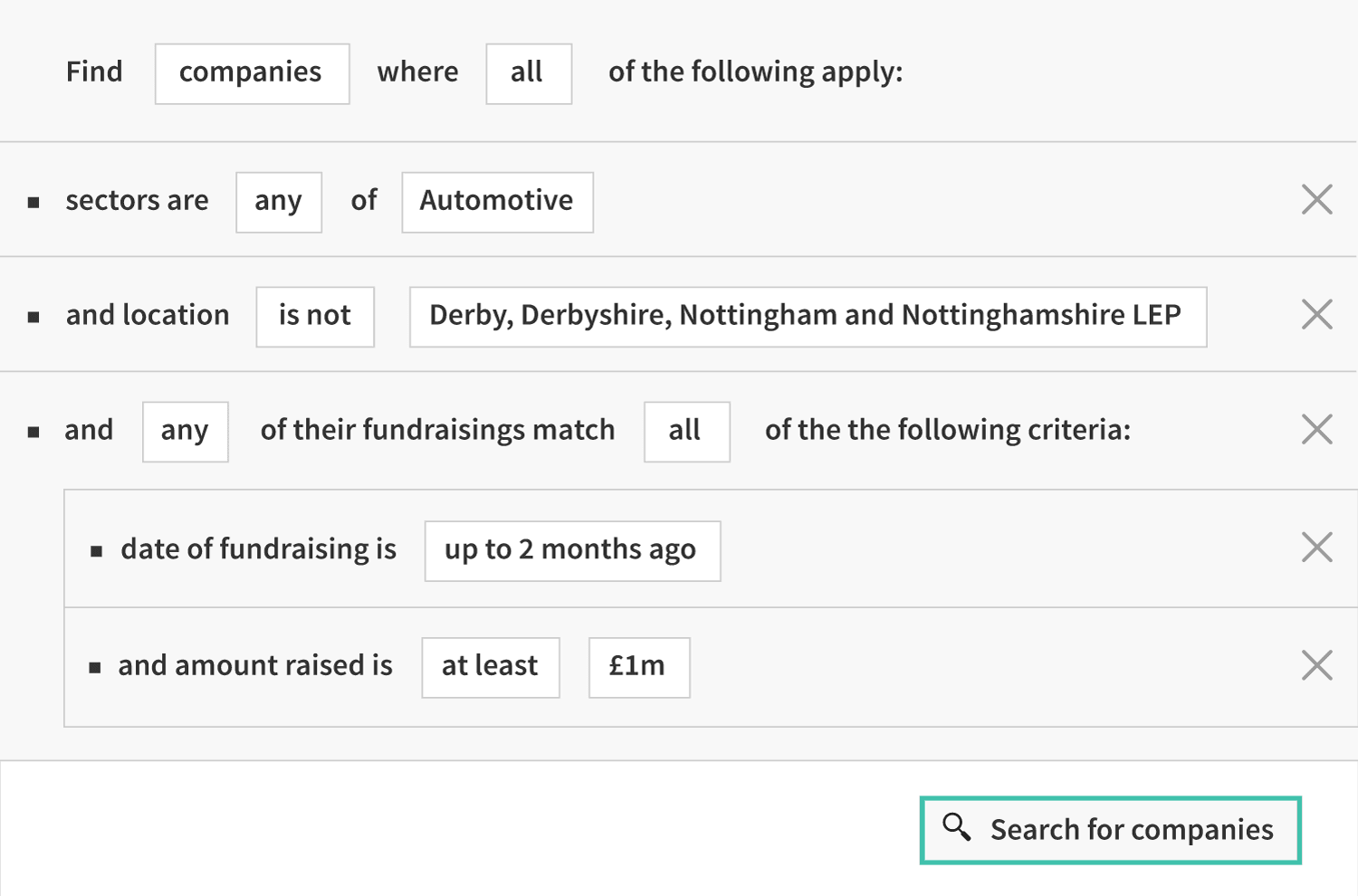Image resolution: width=1358 pixels, height=896 pixels.
Task: Select the bullet beside 'sectors are'
Action: (x=33, y=203)
